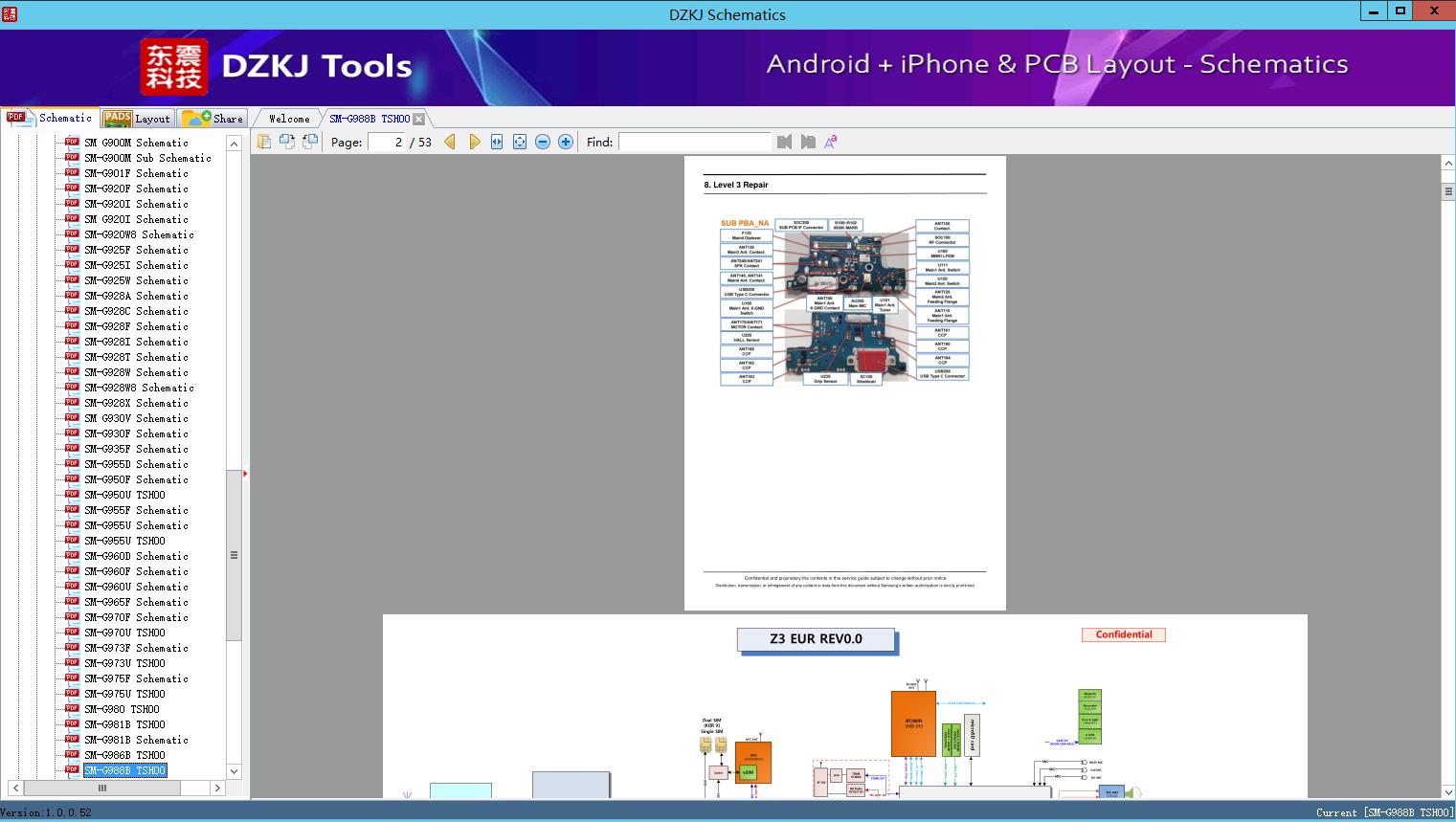
Task: Open SM-G928T Schematic
Action: [x=136, y=357]
